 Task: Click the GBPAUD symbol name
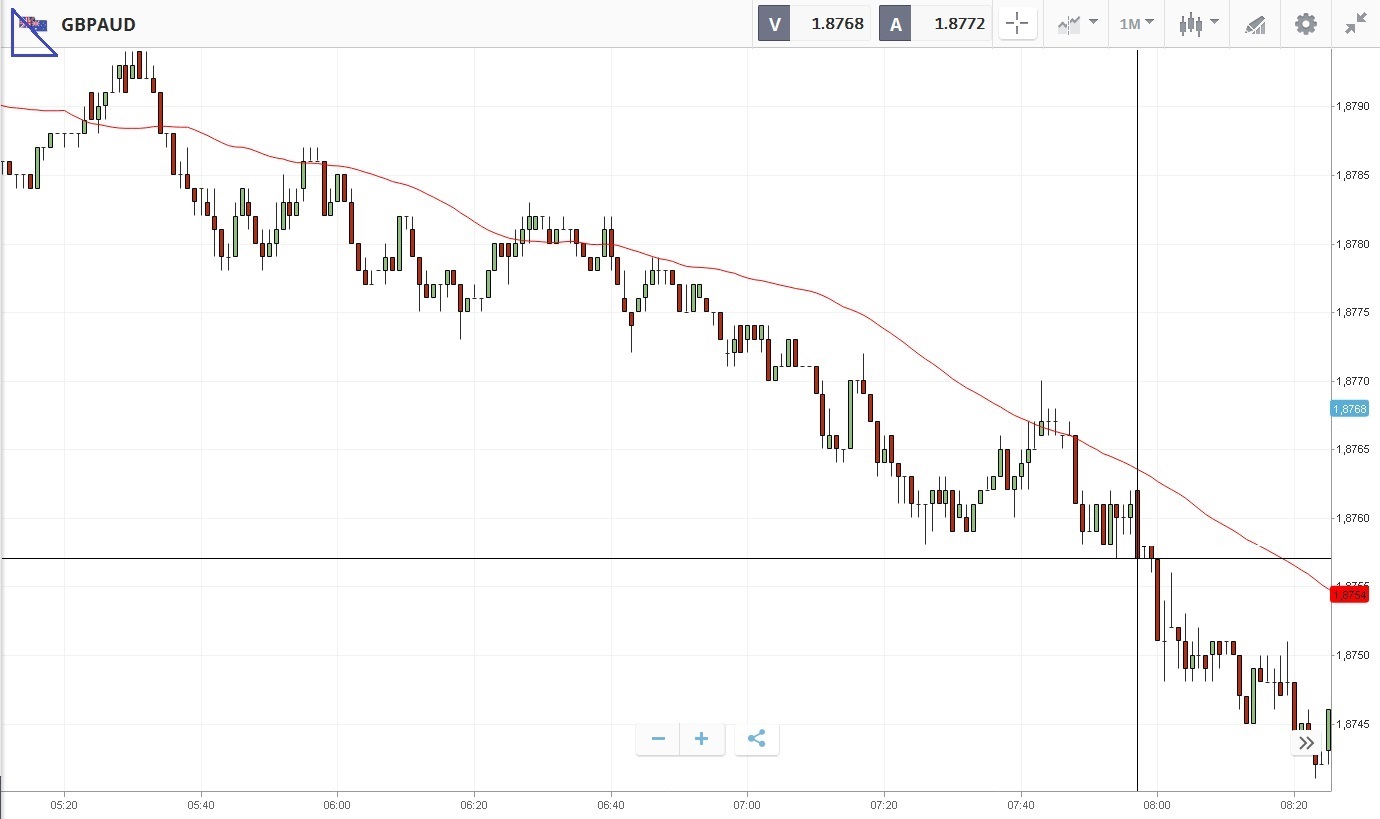tap(98, 25)
